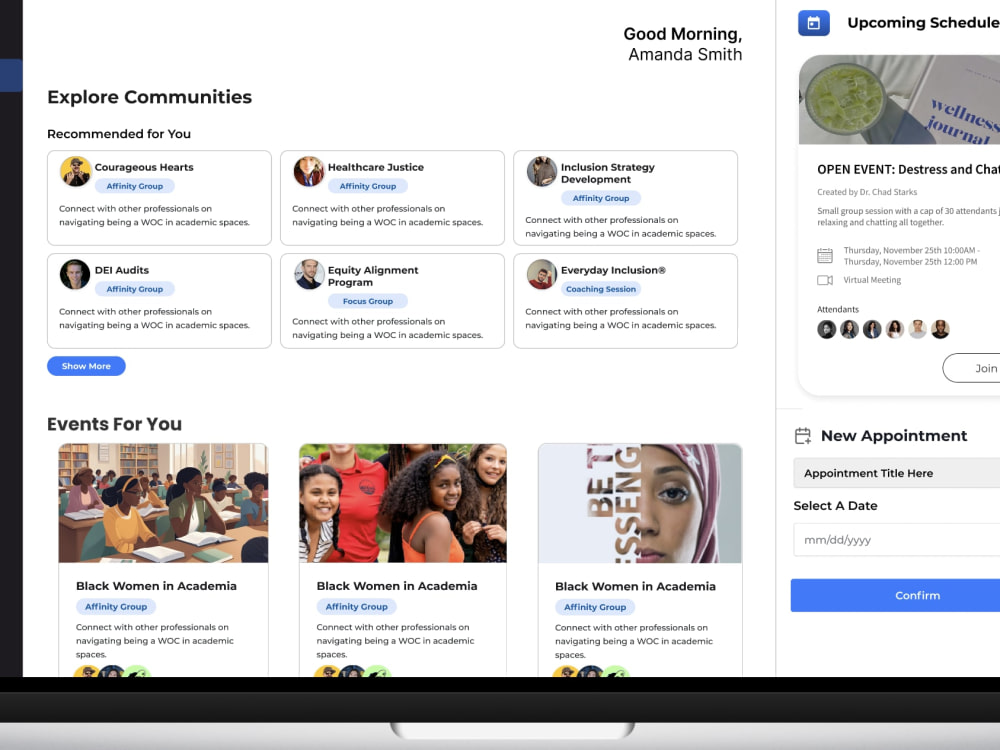Open the Courageous Hearts community title
The height and width of the screenshot is (750, 1000).
click(x=144, y=167)
